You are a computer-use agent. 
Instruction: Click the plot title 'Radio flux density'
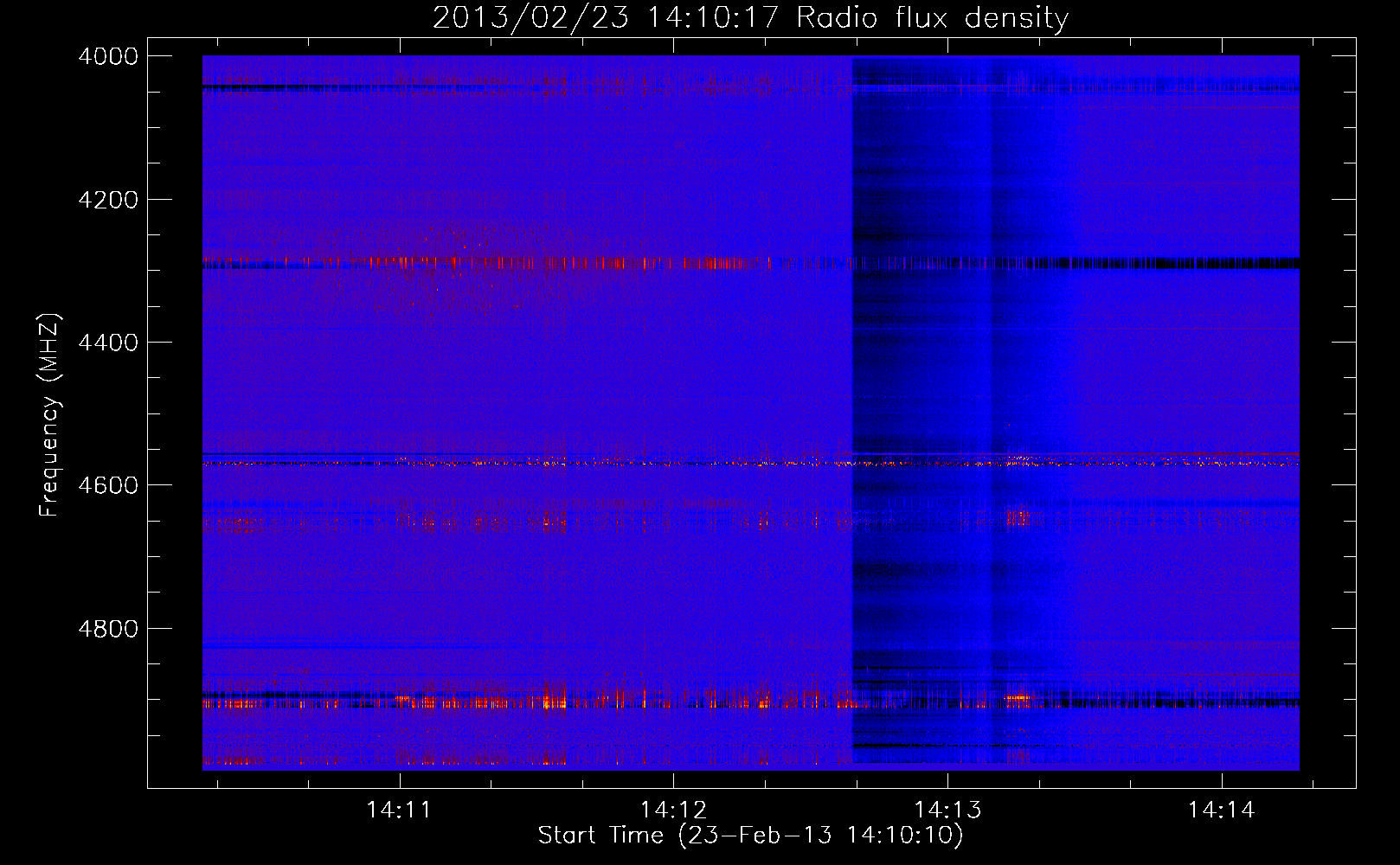[x=933, y=18]
